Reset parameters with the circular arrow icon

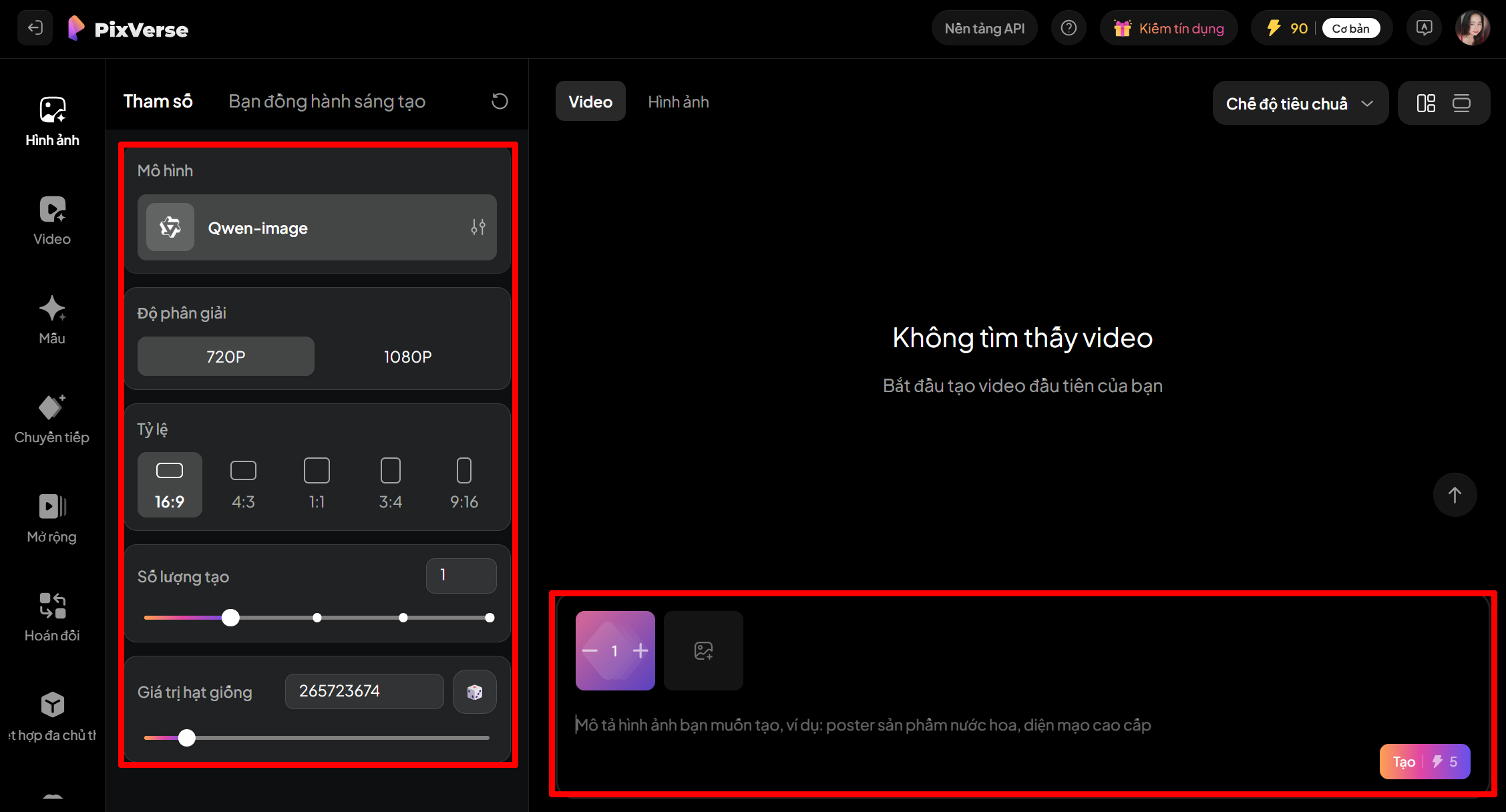(500, 101)
